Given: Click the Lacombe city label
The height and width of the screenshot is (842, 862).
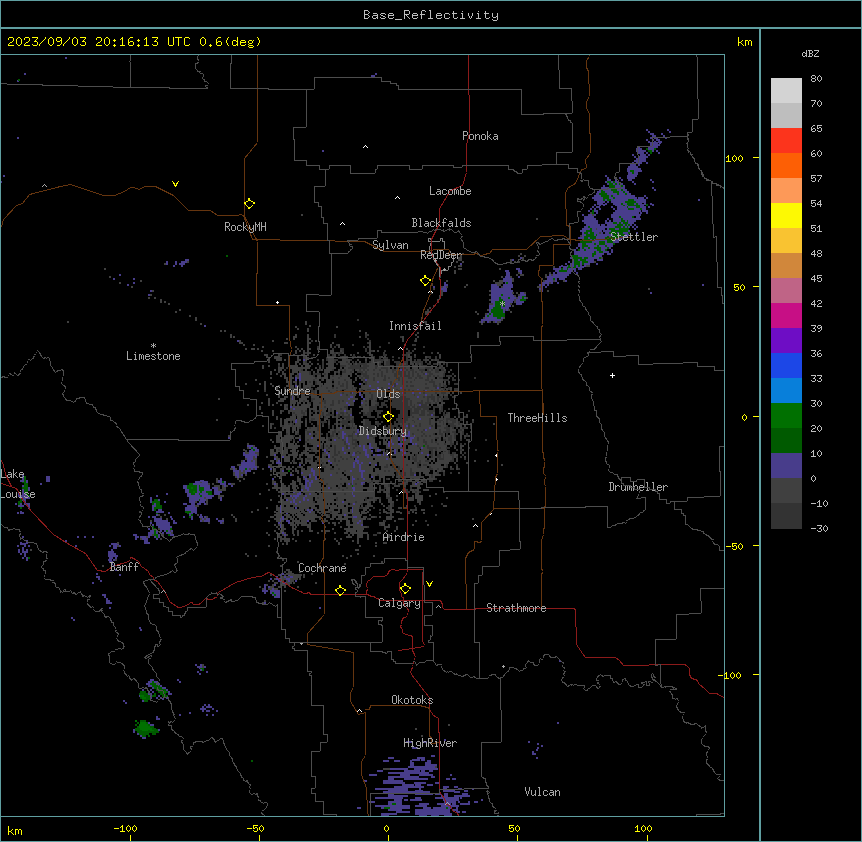Looking at the screenshot, I should point(450,191).
